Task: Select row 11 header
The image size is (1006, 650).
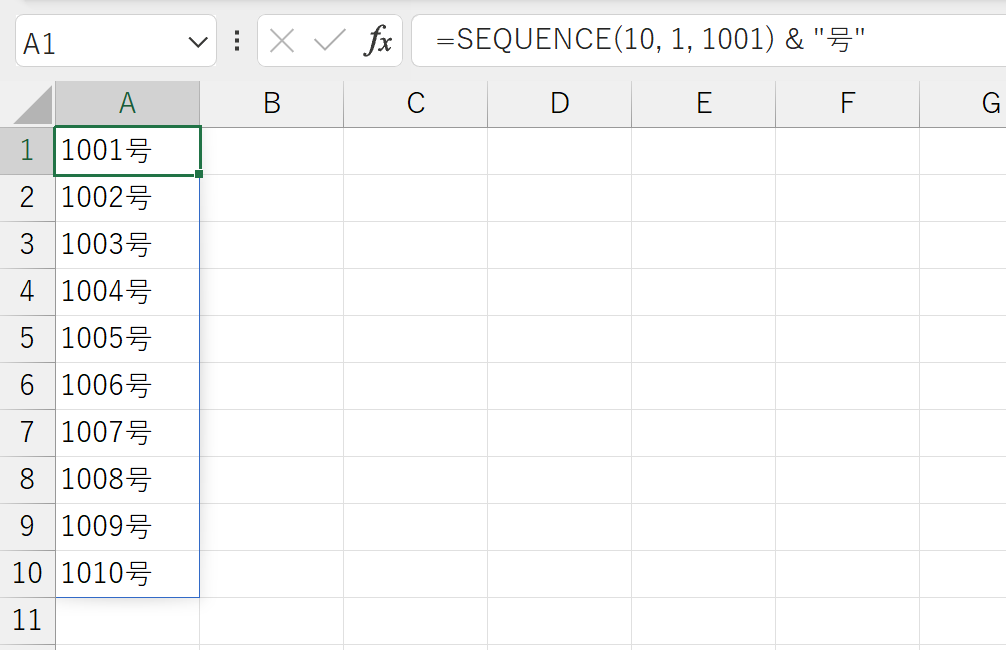Action: (x=27, y=620)
